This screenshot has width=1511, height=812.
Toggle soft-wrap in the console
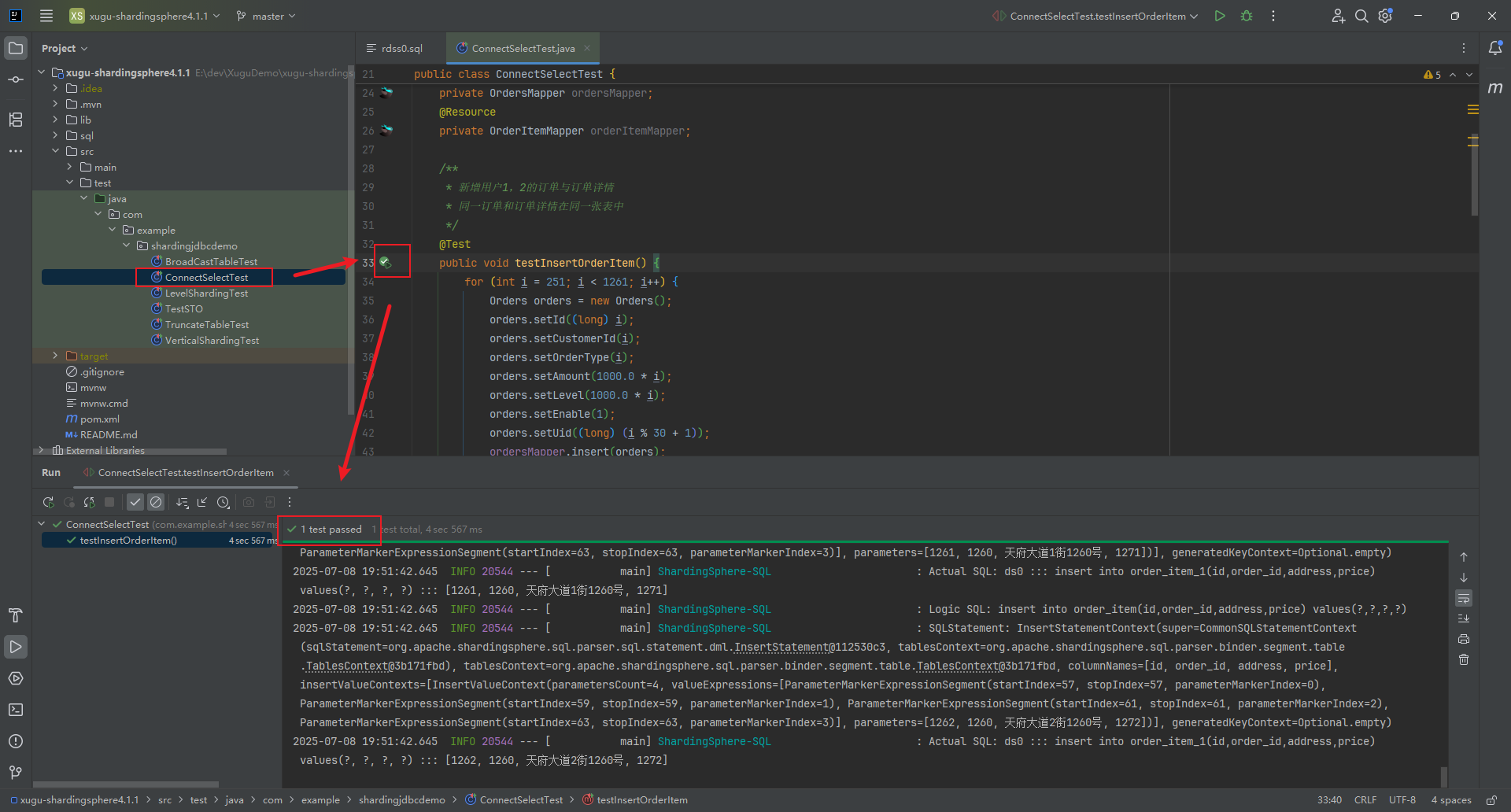(1464, 598)
